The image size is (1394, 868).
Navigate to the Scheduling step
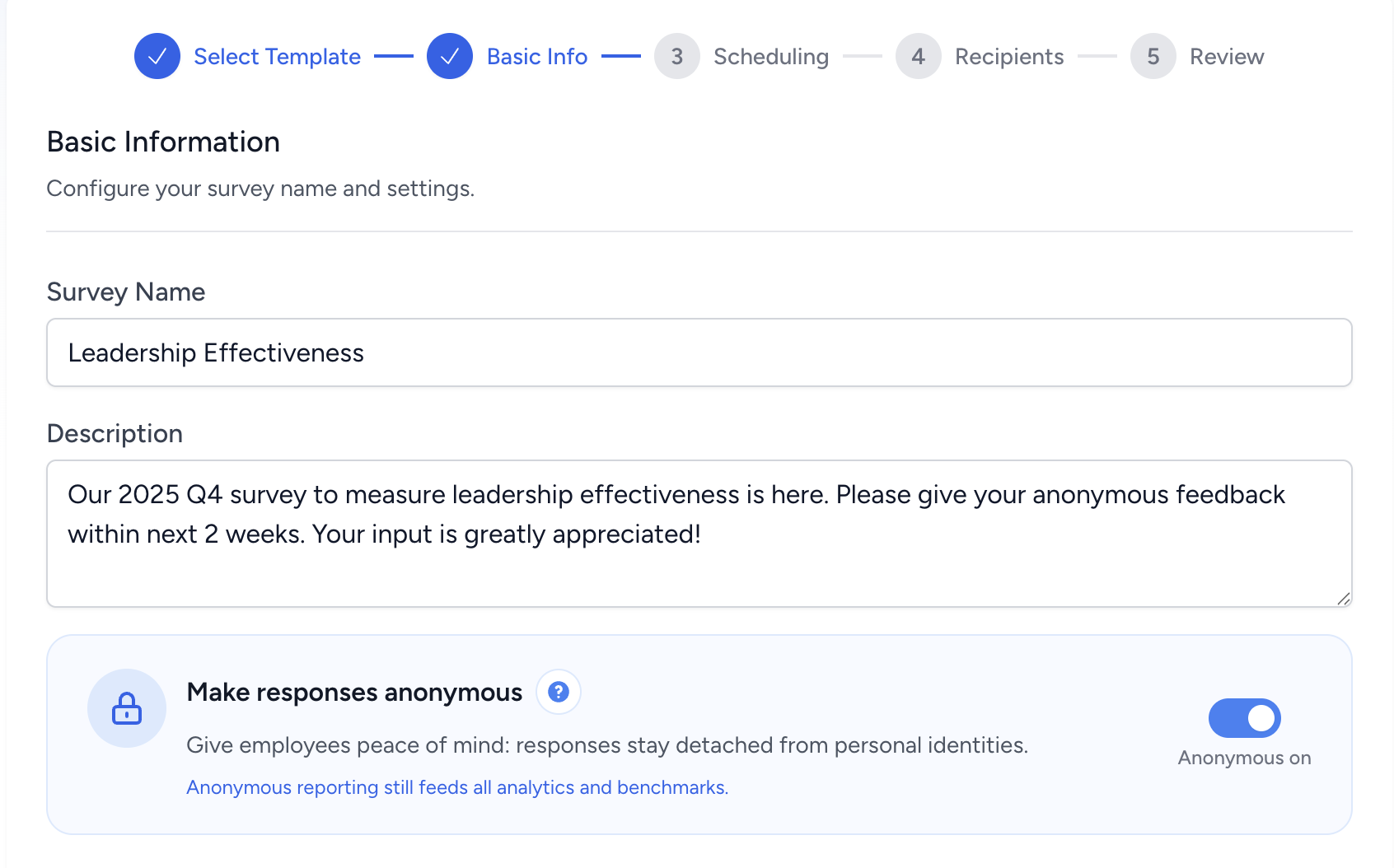pos(771,56)
